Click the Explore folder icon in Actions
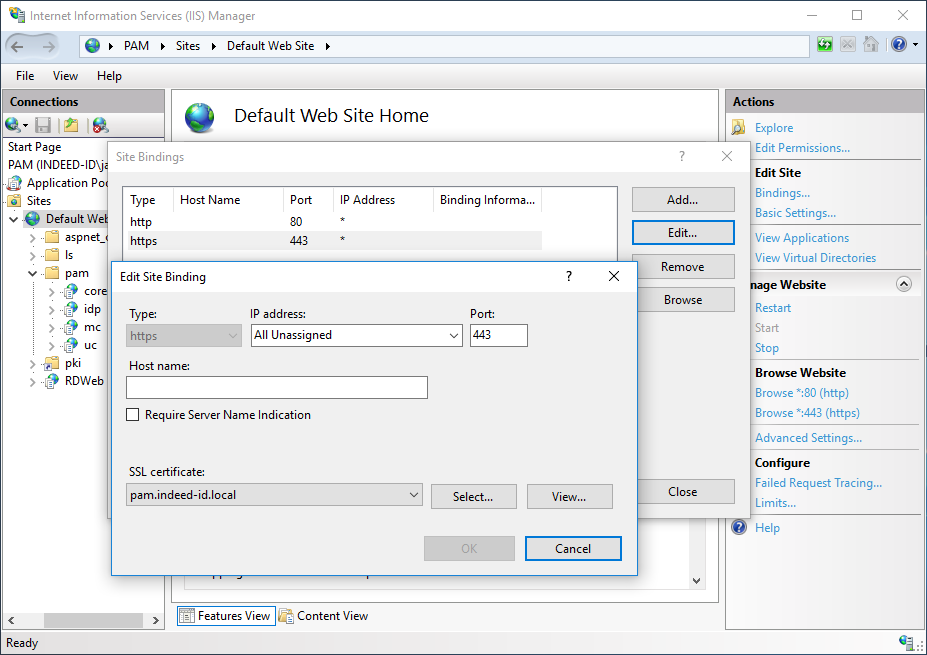 739,128
